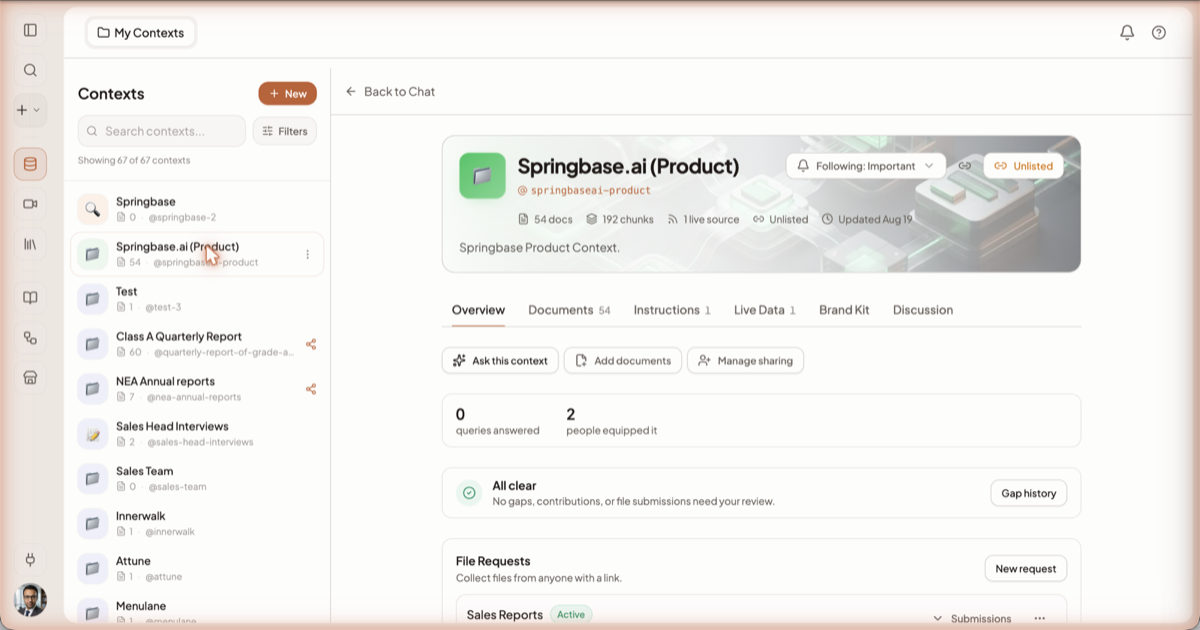Click the orange Unlisted visibility button

pos(1023,166)
